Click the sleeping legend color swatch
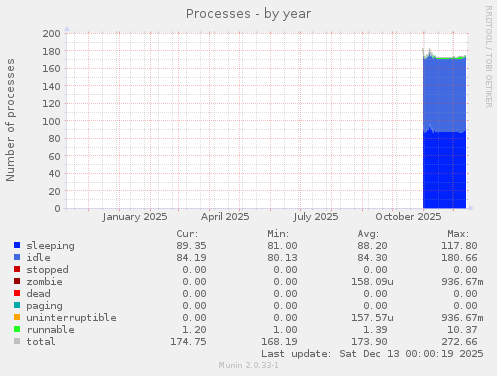The width and height of the screenshot is (497, 376). (17, 245)
